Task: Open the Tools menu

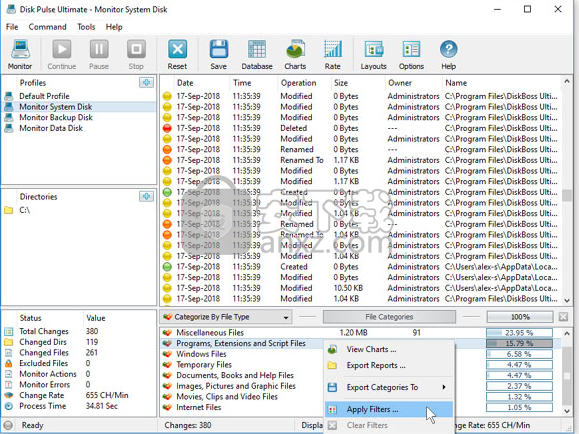Action: [86, 27]
